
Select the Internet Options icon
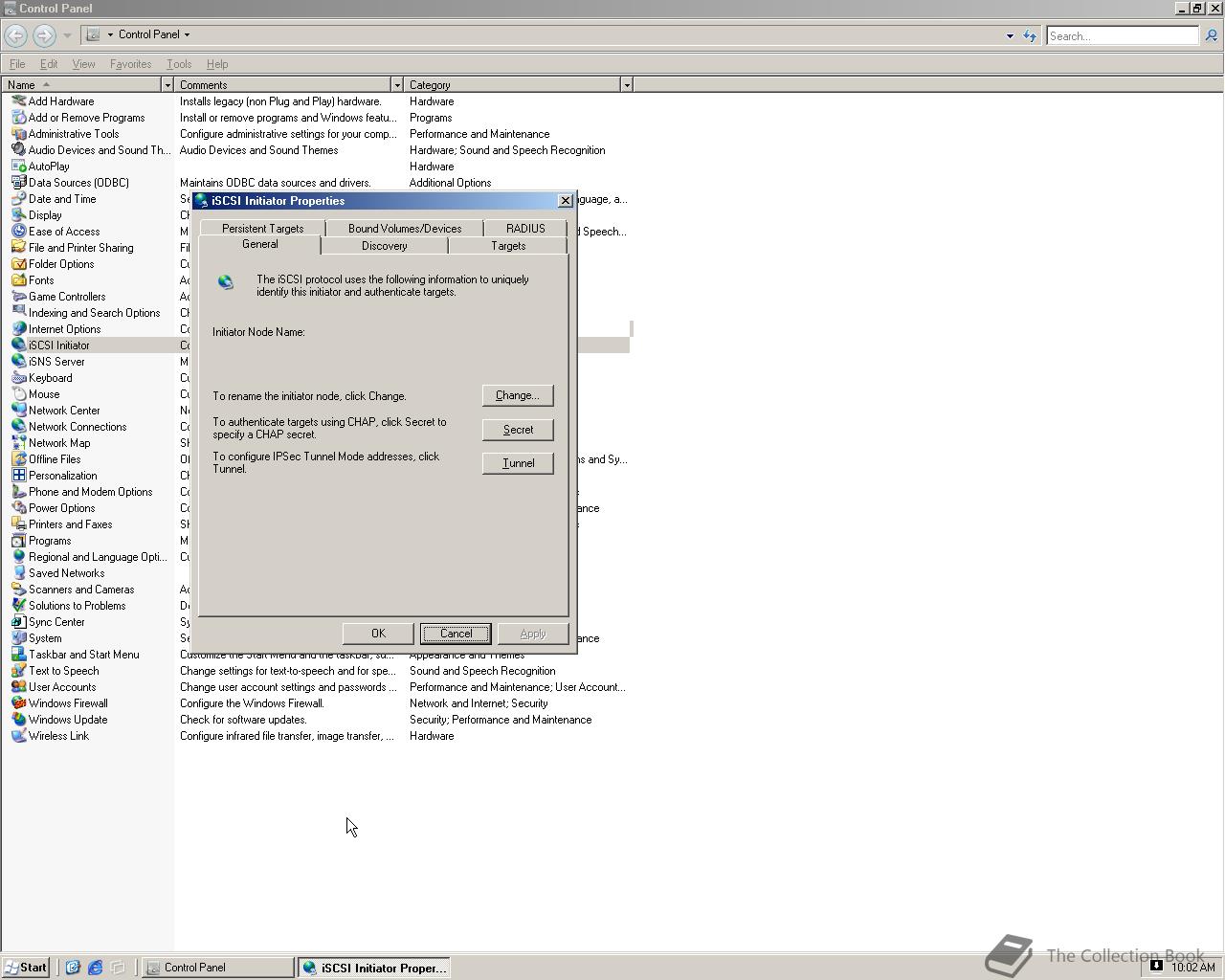[x=18, y=329]
